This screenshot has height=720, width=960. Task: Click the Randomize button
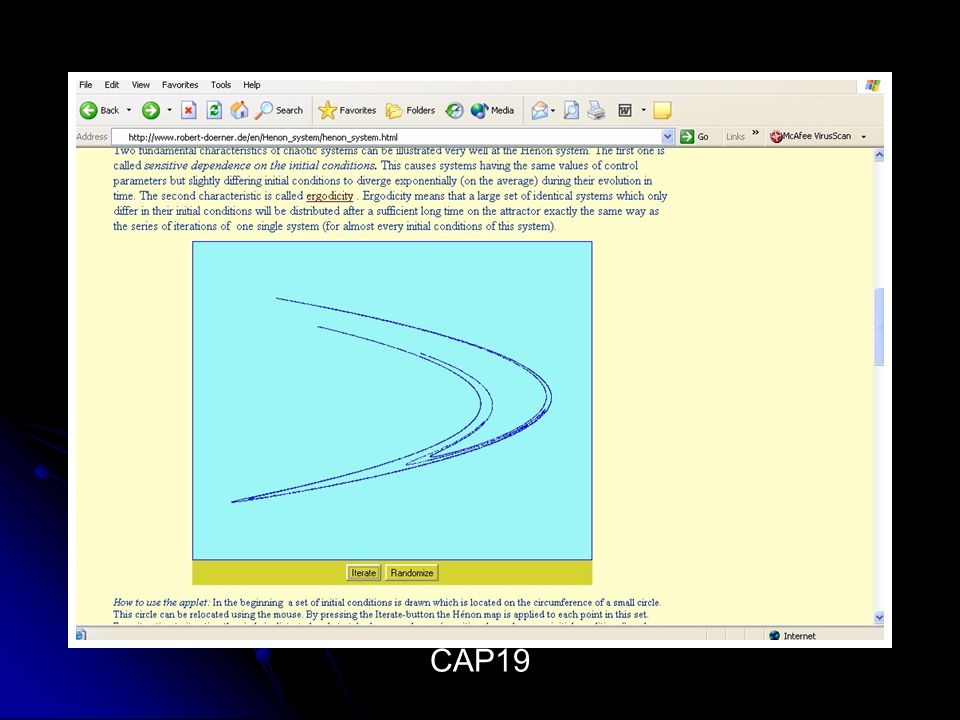tap(411, 573)
